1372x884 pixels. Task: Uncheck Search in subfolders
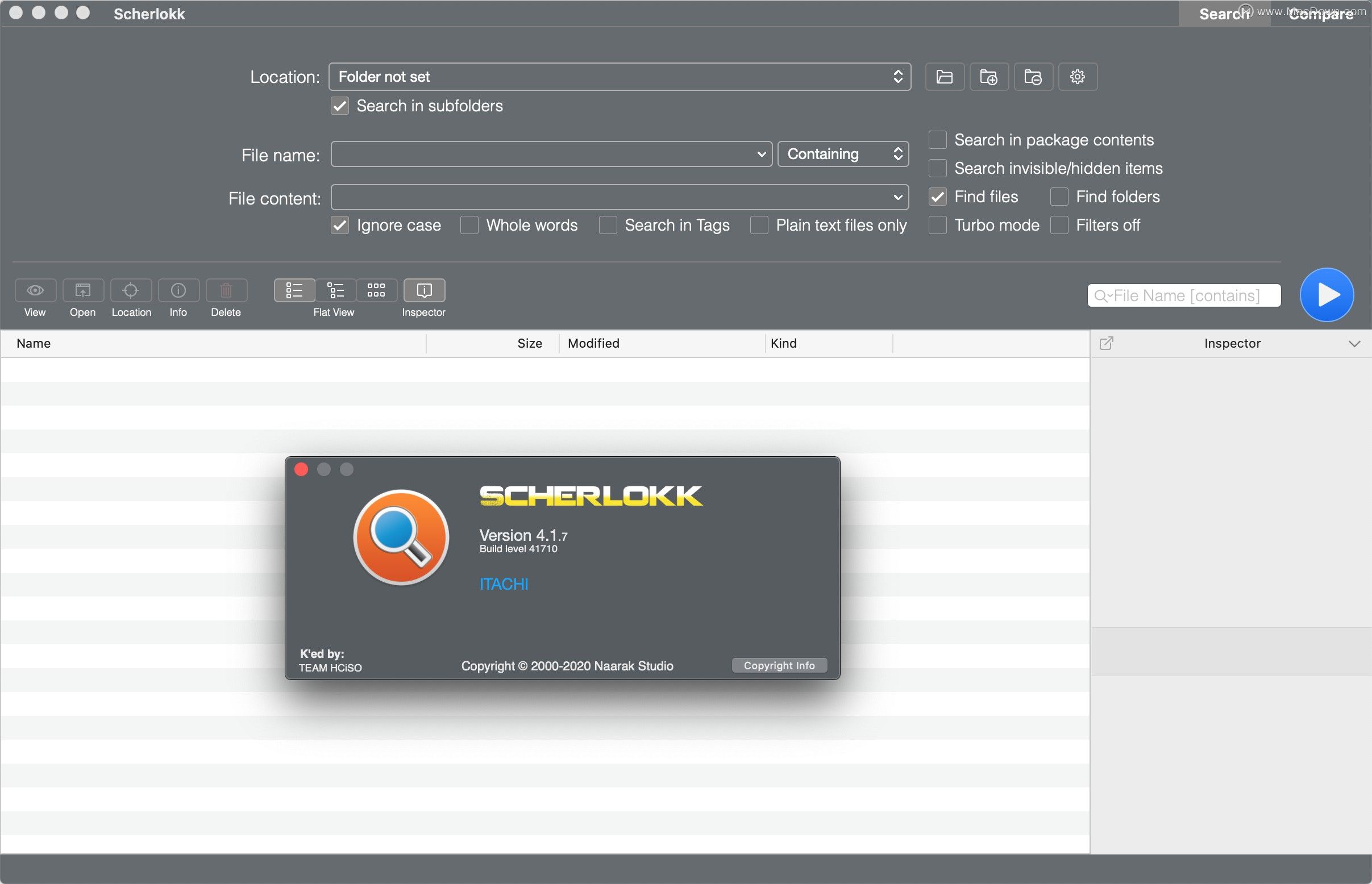(340, 106)
